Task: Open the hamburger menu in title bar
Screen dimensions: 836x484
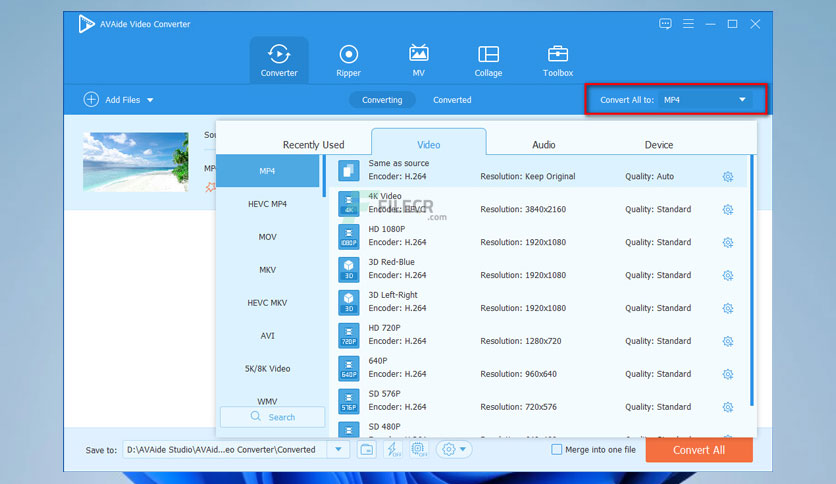Action: [688, 24]
